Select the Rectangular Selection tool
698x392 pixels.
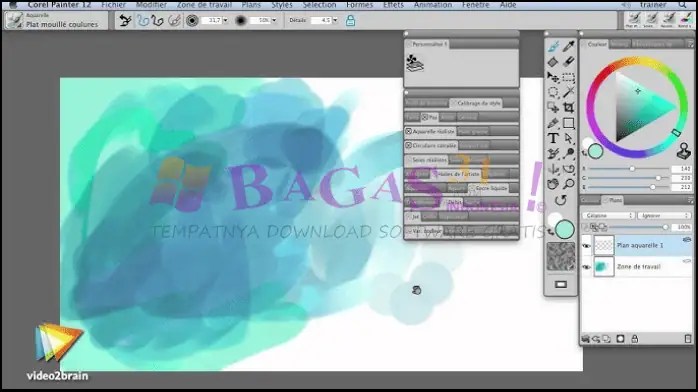pyautogui.click(x=568, y=77)
